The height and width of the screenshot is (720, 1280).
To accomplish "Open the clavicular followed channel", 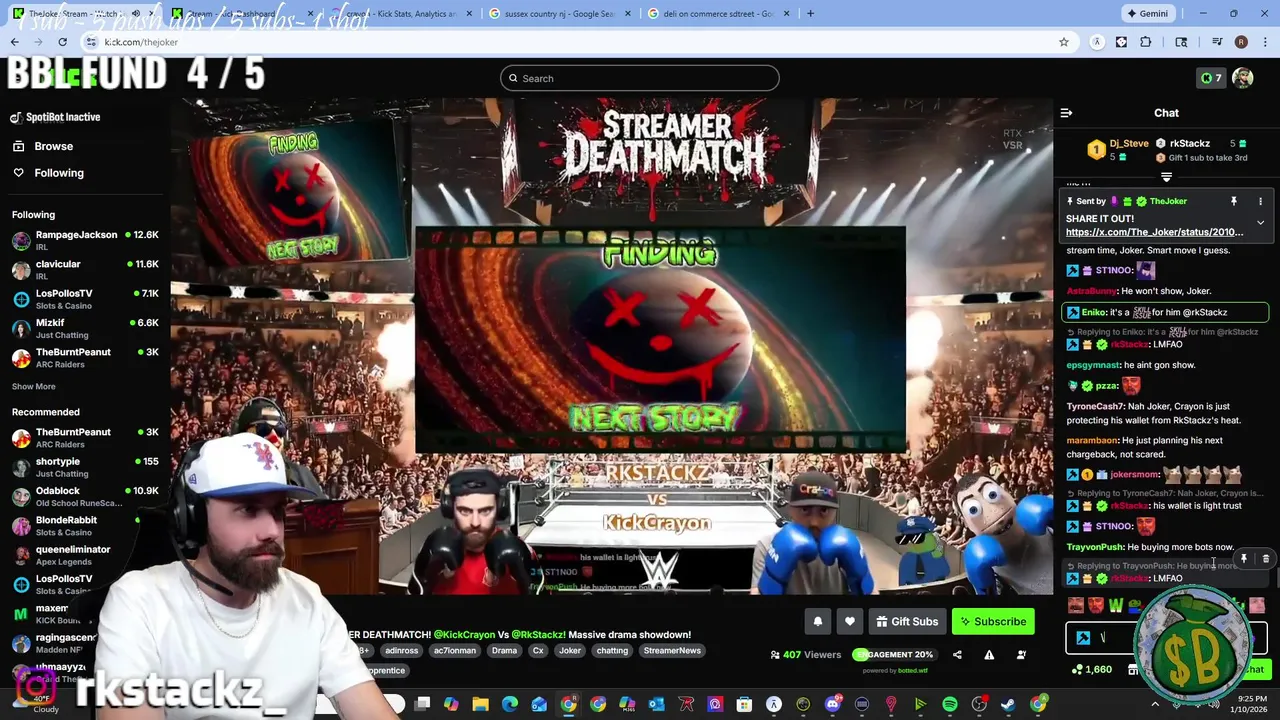I will point(85,269).
